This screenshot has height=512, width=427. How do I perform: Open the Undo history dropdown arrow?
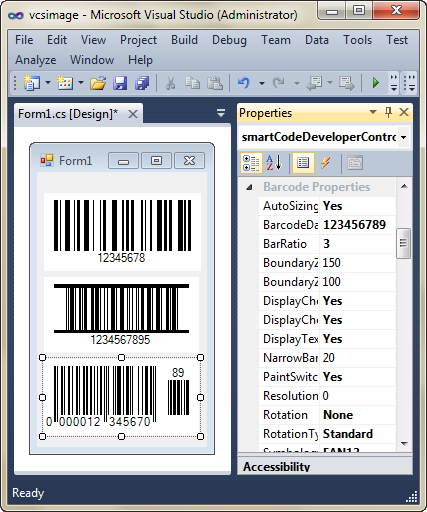point(262,83)
